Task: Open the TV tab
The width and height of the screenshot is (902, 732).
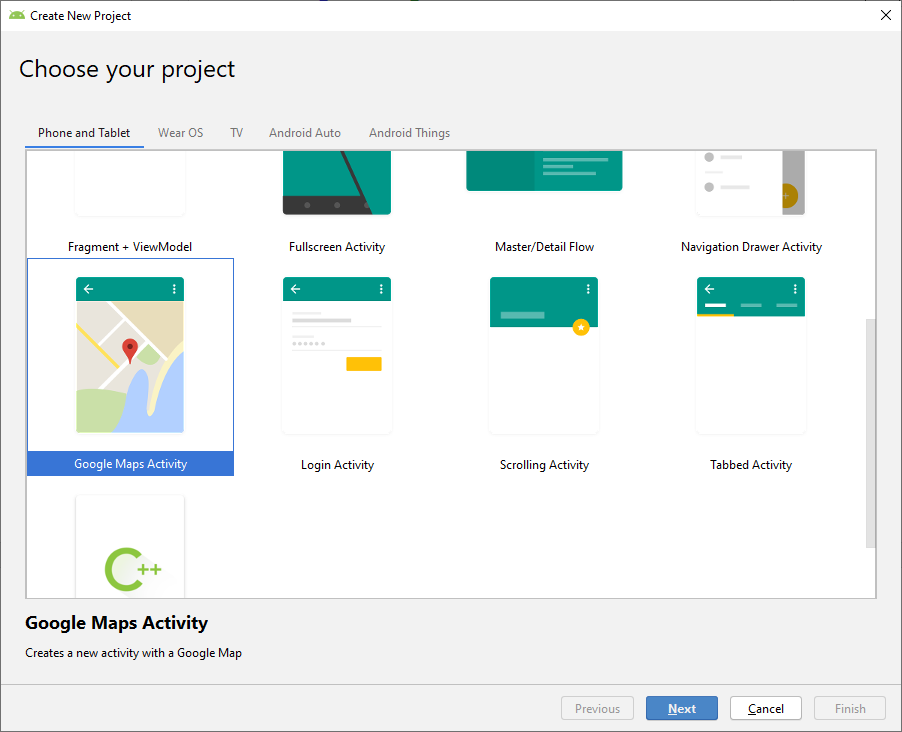Action: tap(236, 133)
